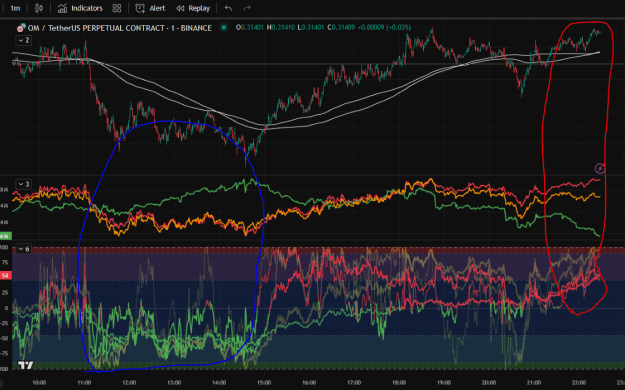Viewport: 625px width, 390px height.
Task: Open the 1m interval selector
Action: 15,8
